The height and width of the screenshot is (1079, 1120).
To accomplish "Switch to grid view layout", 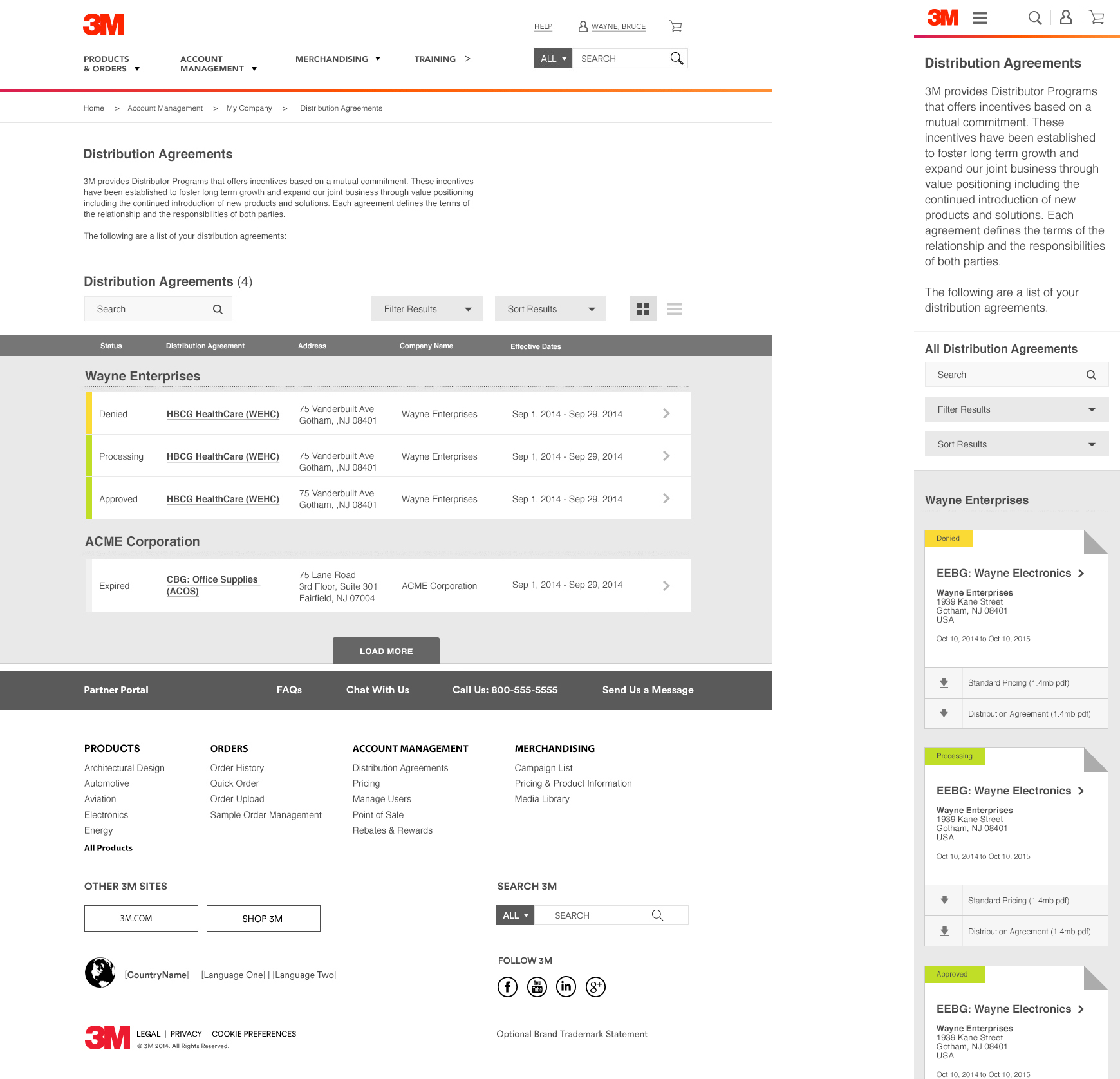I will [642, 309].
